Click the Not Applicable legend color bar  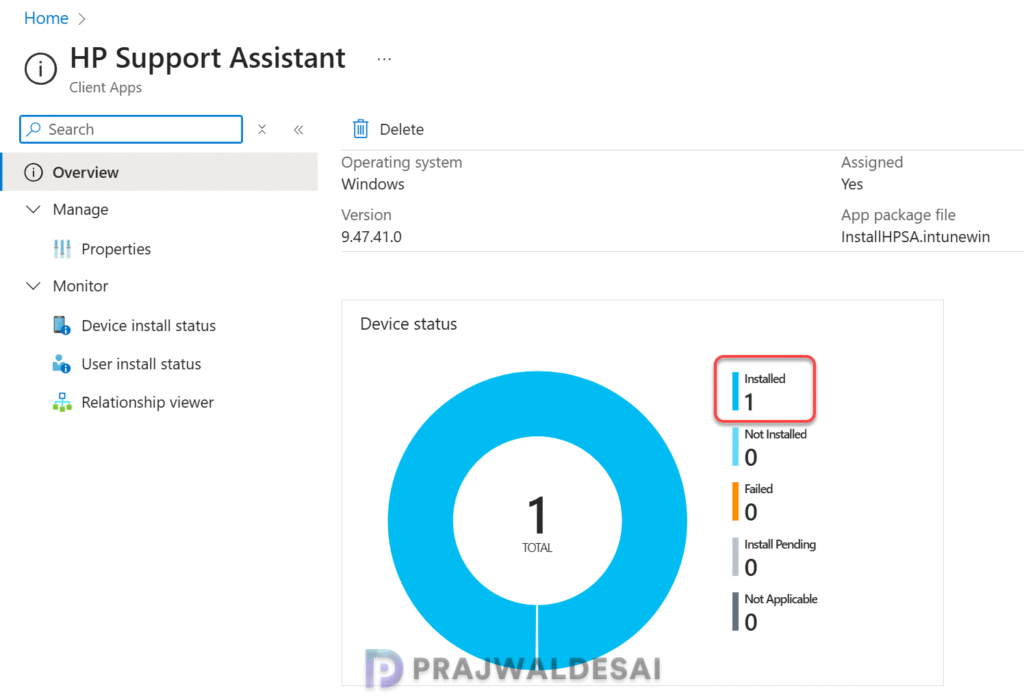(735, 612)
